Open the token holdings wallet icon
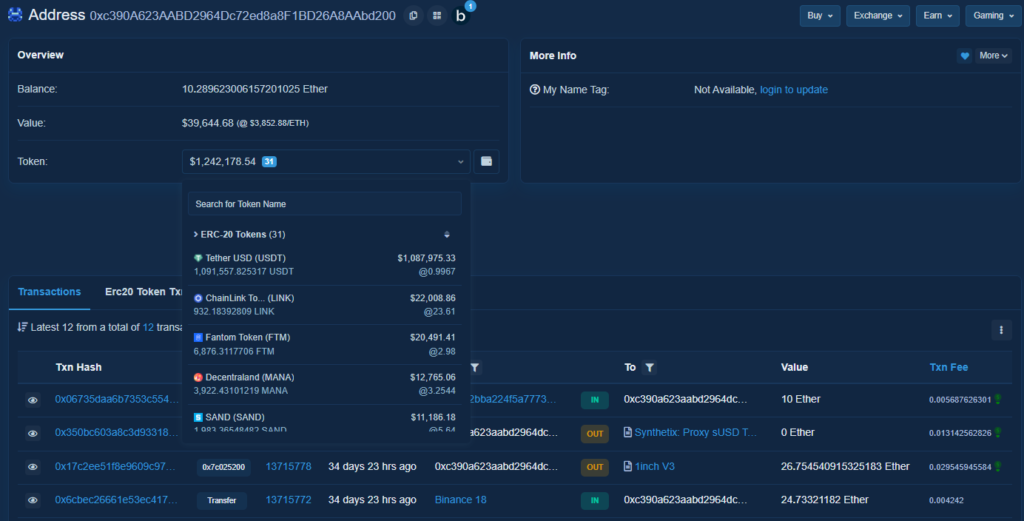Image resolution: width=1024 pixels, height=521 pixels. point(486,161)
